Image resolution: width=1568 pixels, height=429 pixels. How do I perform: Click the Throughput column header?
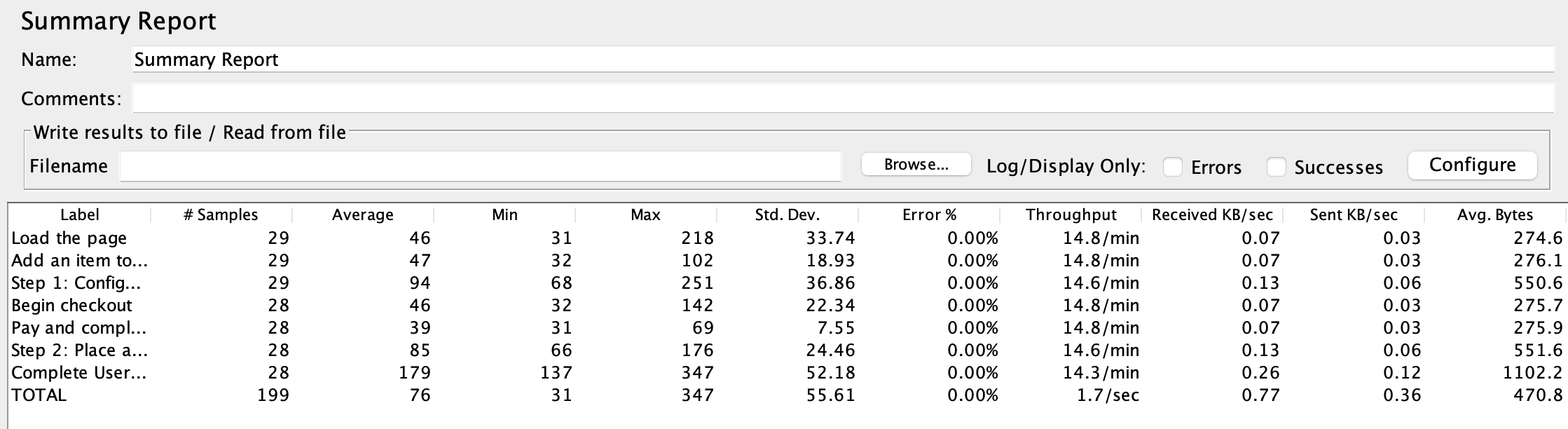pyautogui.click(x=1071, y=214)
